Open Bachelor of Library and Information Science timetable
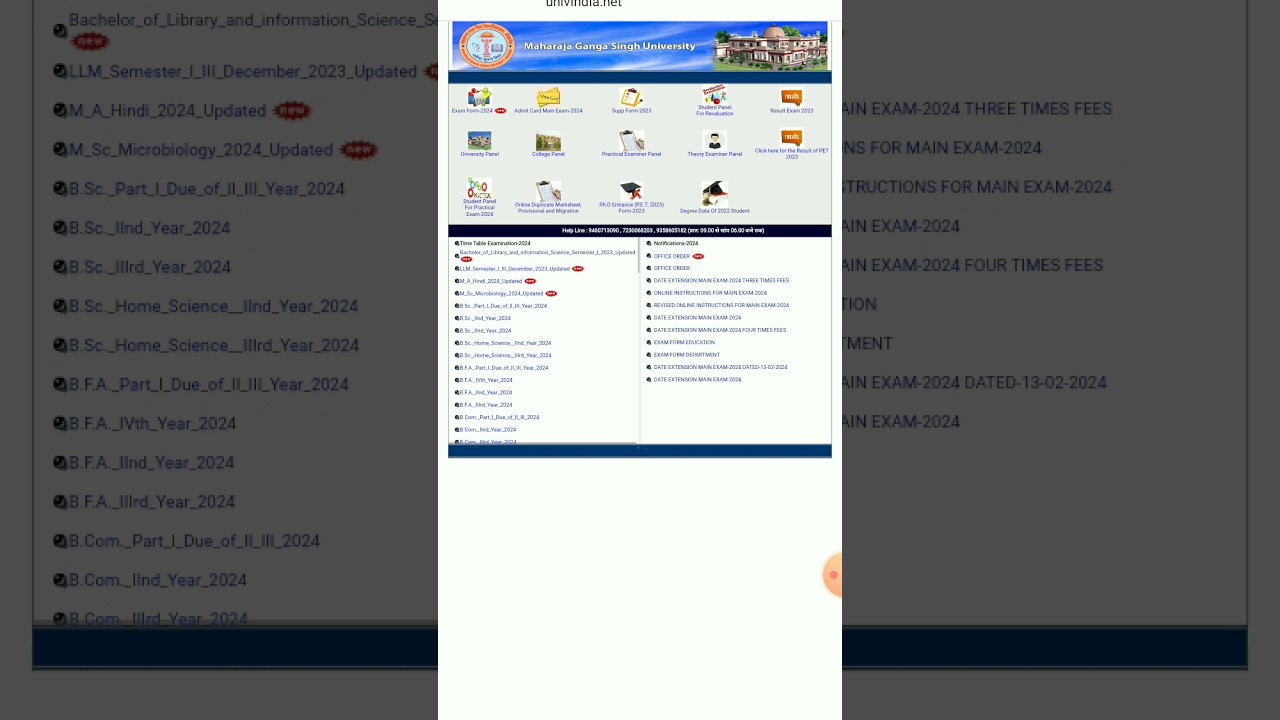This screenshot has width=1280, height=720. (547, 252)
